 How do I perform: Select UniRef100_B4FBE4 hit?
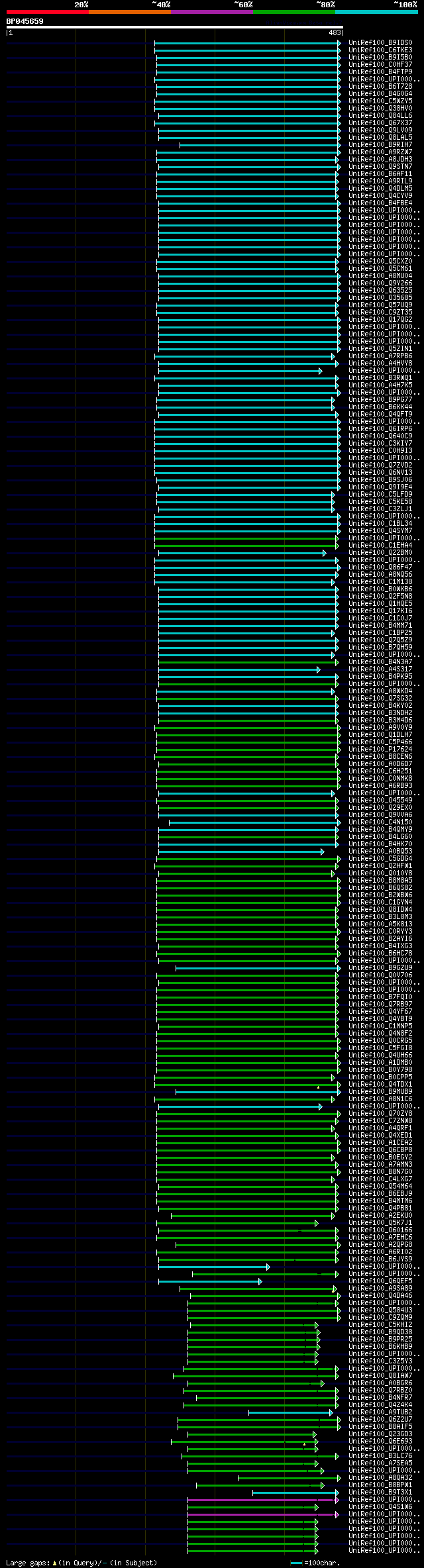click(x=380, y=203)
